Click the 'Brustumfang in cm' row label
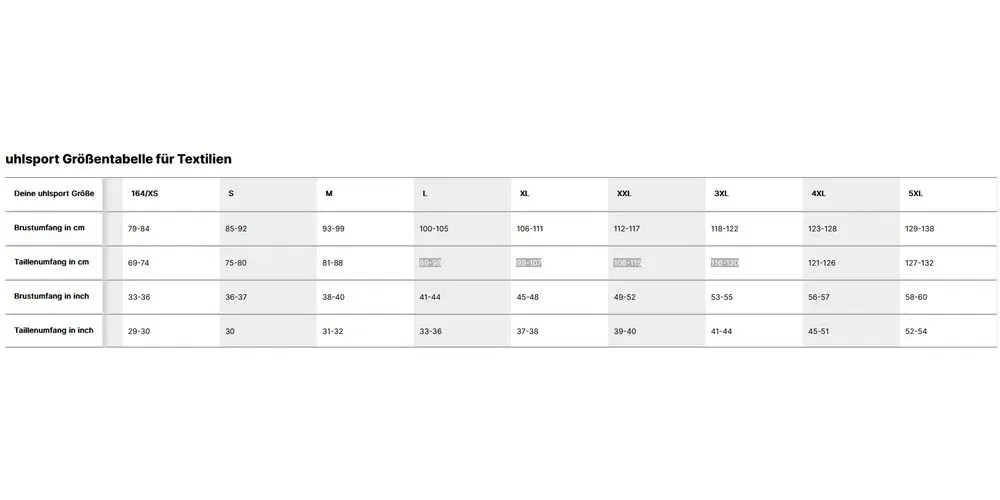This screenshot has width=1000, height=500. point(49,228)
